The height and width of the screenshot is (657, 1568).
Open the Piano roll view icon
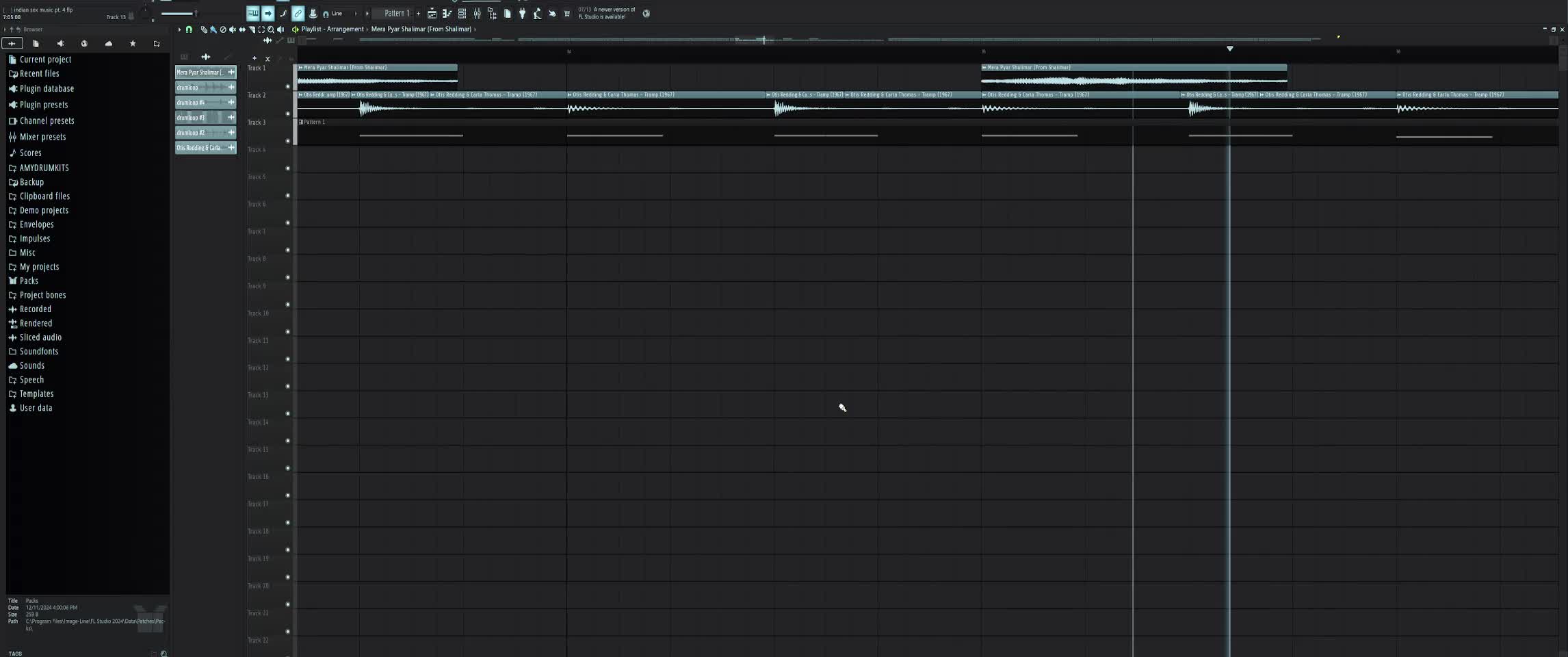click(x=447, y=13)
